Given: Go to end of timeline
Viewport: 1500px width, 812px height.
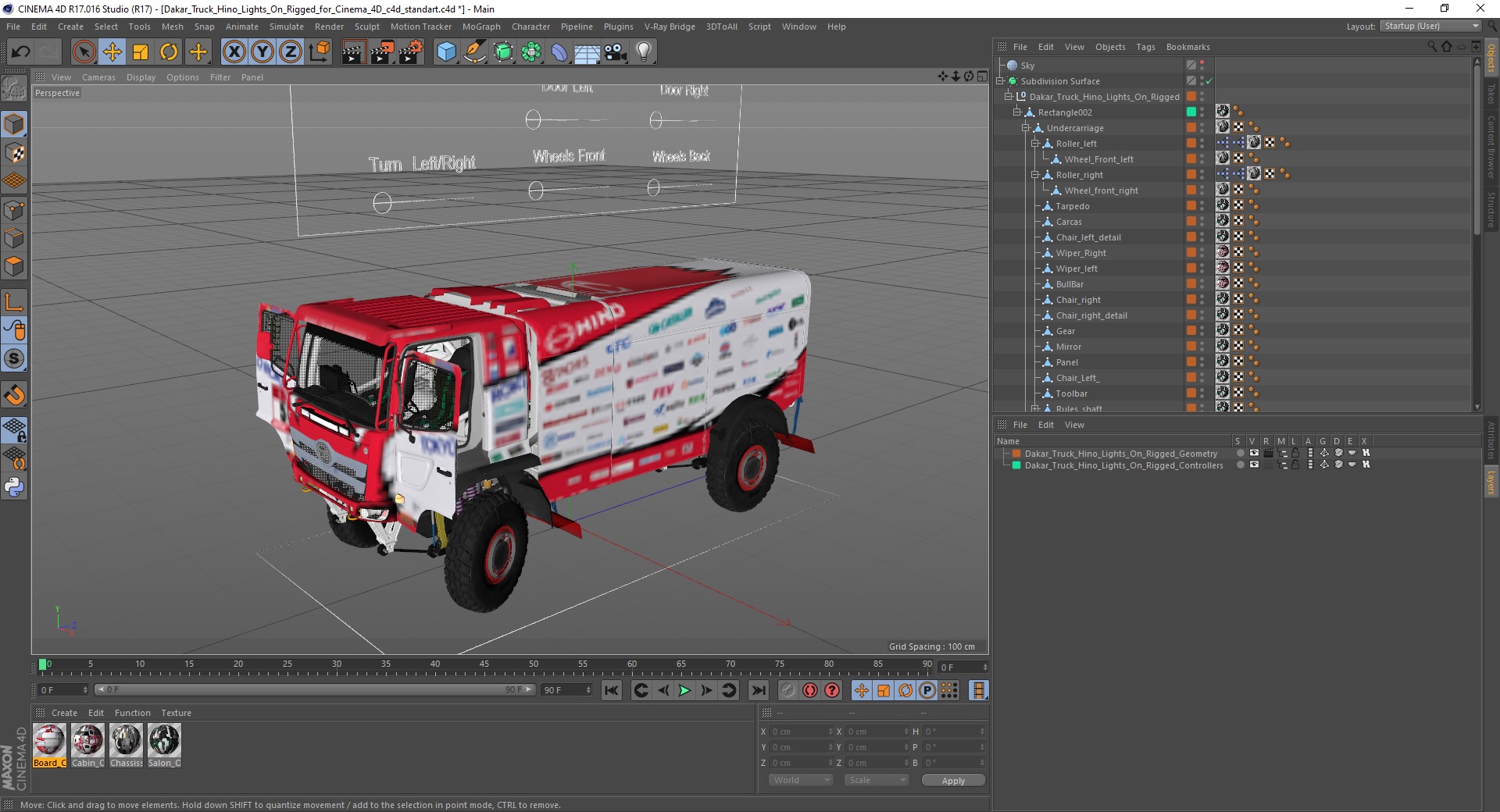Looking at the screenshot, I should pos(758,690).
